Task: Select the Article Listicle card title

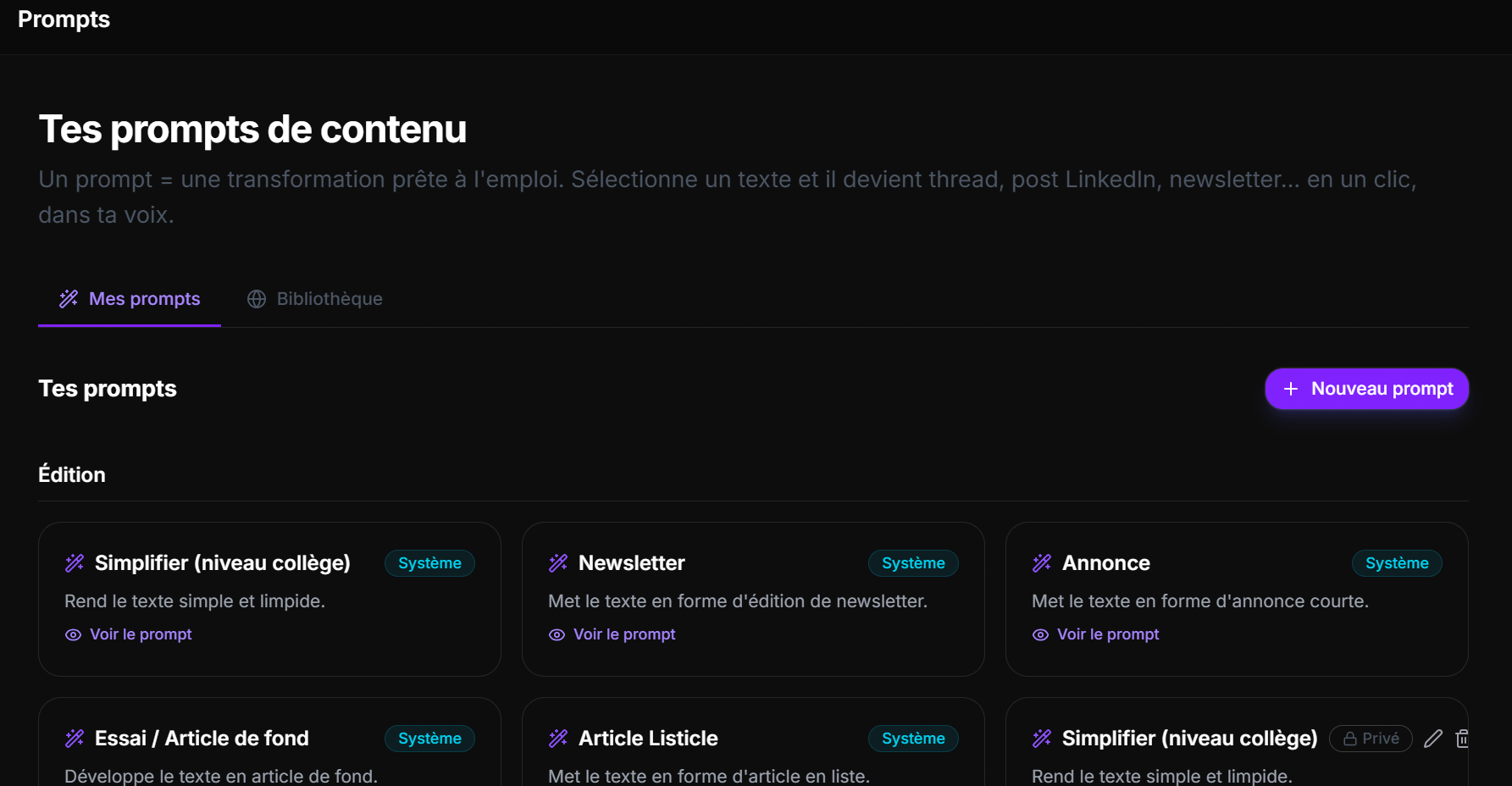Action: pyautogui.click(x=648, y=739)
